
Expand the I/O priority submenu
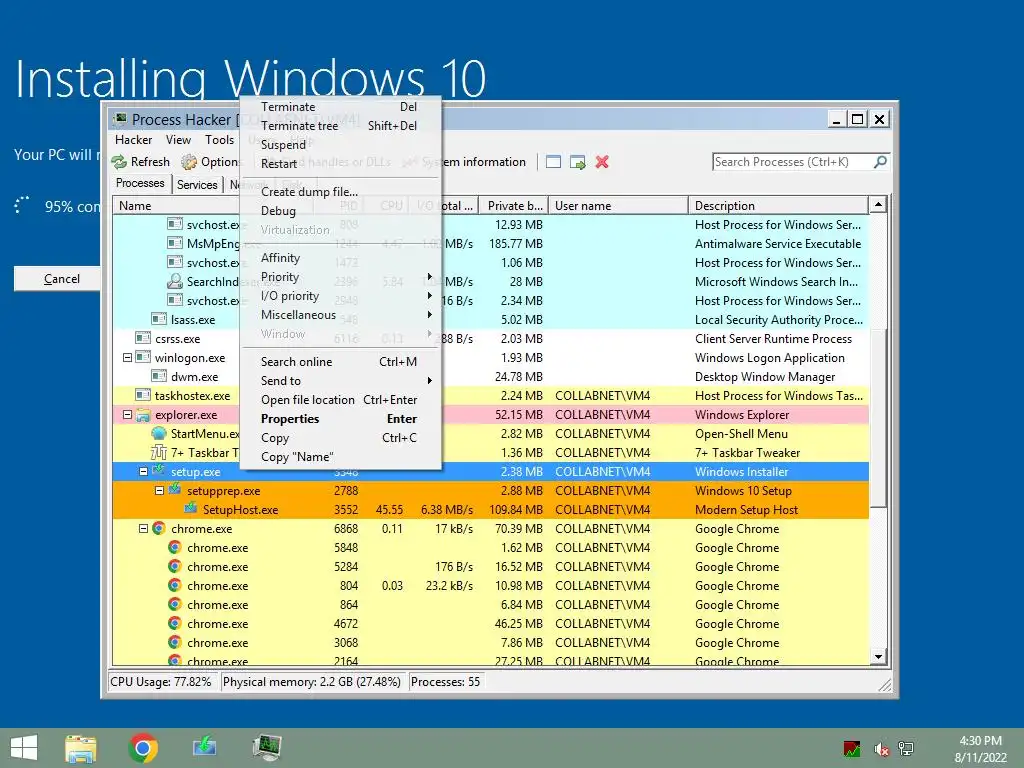coord(340,296)
